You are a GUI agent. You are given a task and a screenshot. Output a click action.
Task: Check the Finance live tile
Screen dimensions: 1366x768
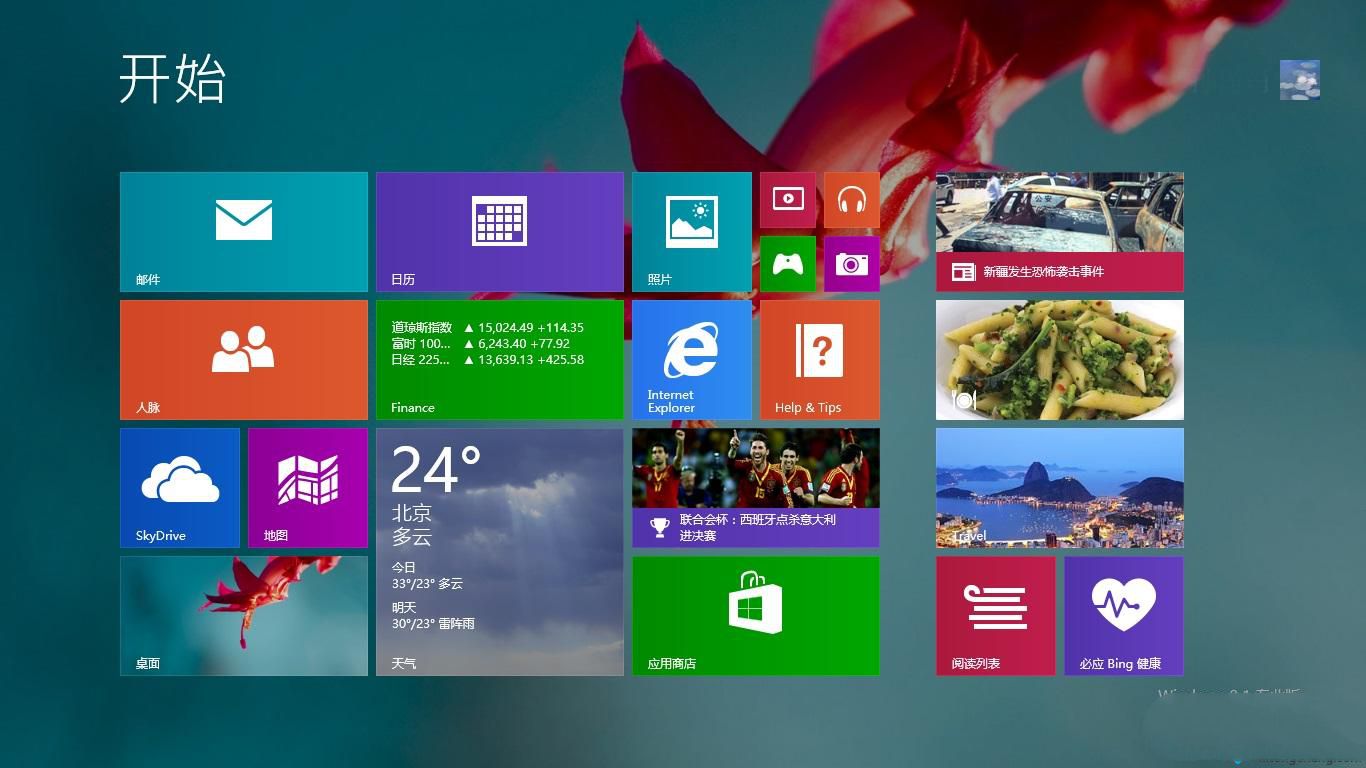pyautogui.click(x=500, y=359)
